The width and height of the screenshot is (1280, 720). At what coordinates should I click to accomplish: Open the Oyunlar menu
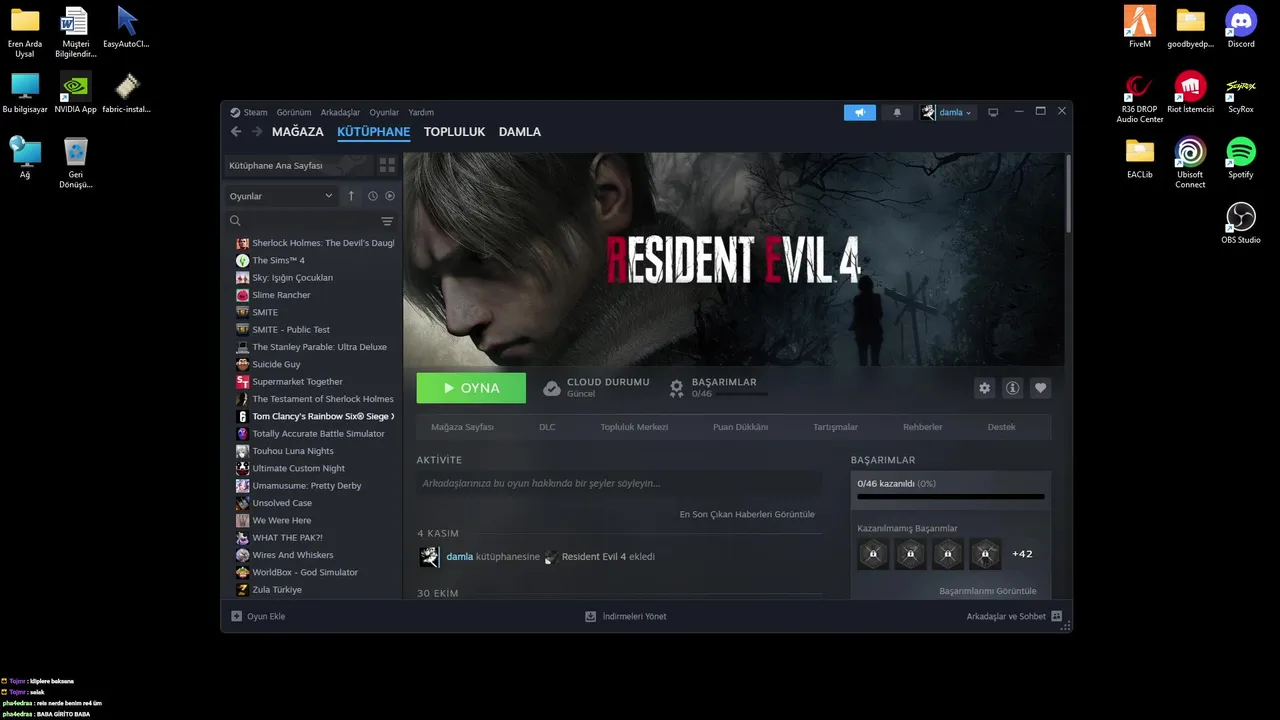[x=384, y=112]
